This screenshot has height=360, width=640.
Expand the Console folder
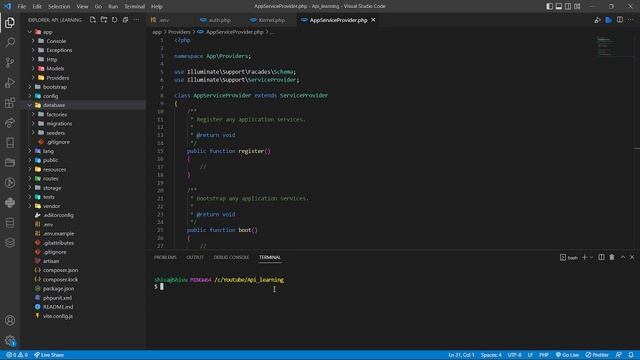tap(33, 41)
